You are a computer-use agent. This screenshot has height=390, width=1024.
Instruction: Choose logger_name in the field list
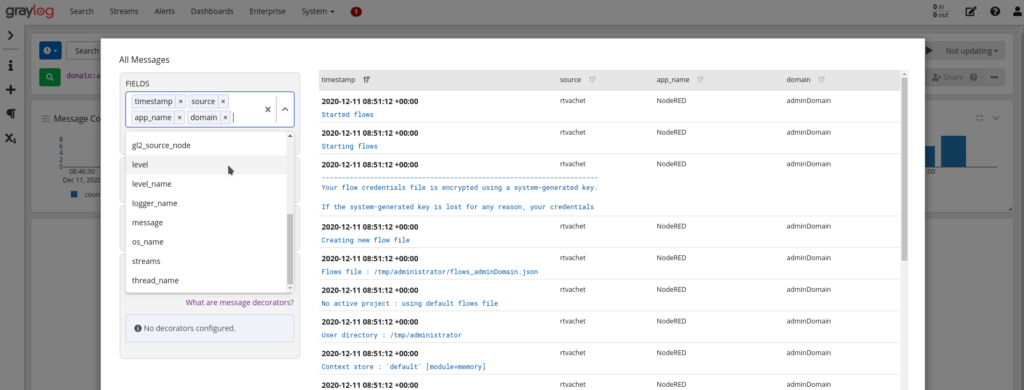coord(206,203)
